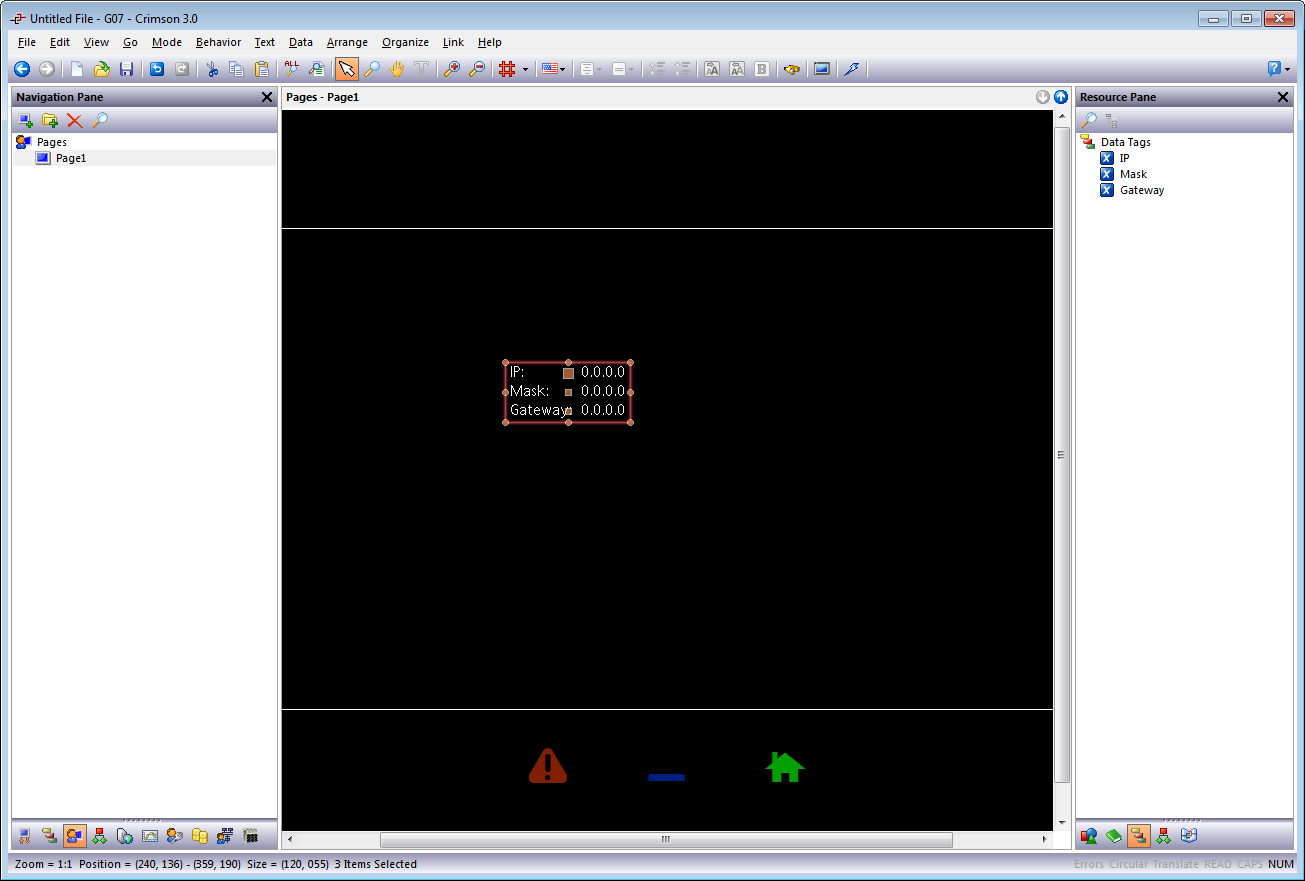
Task: Open the Behavior menu
Action: [218, 42]
